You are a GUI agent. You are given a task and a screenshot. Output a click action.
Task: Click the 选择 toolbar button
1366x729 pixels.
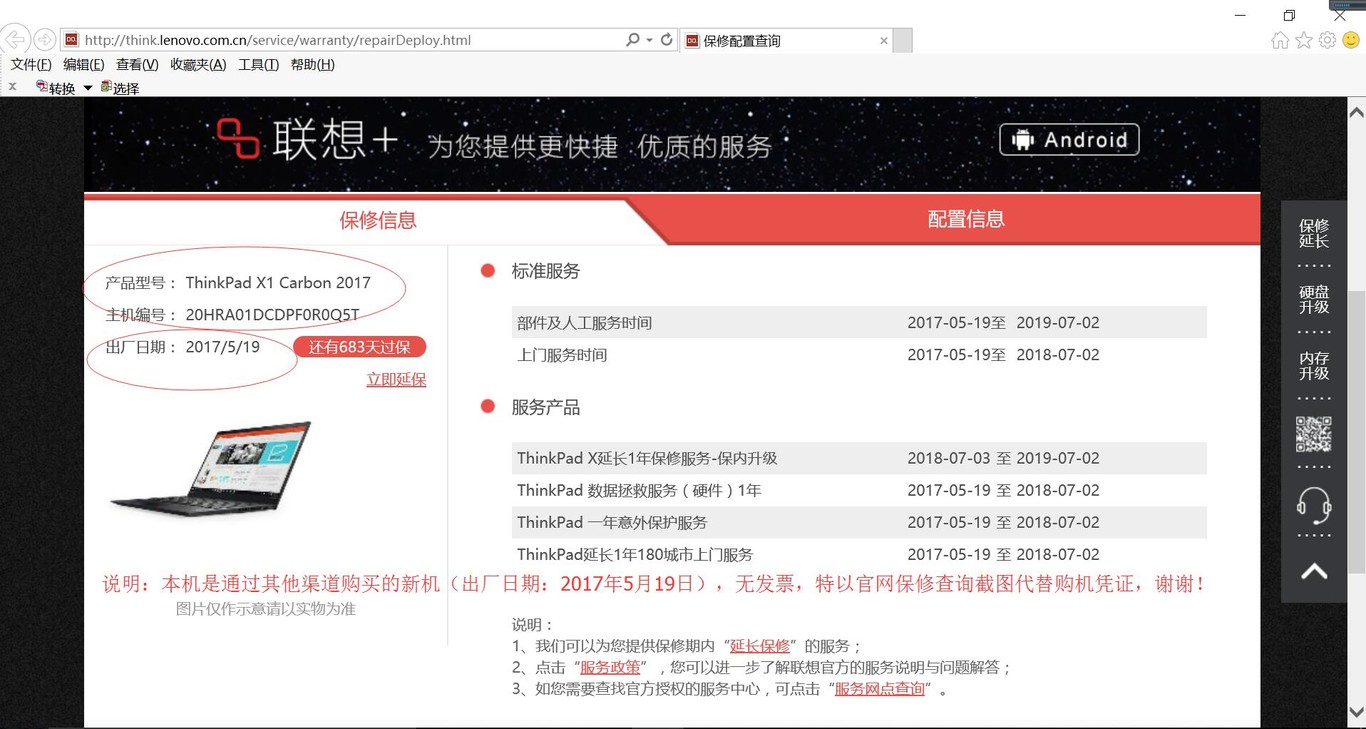[x=120, y=88]
